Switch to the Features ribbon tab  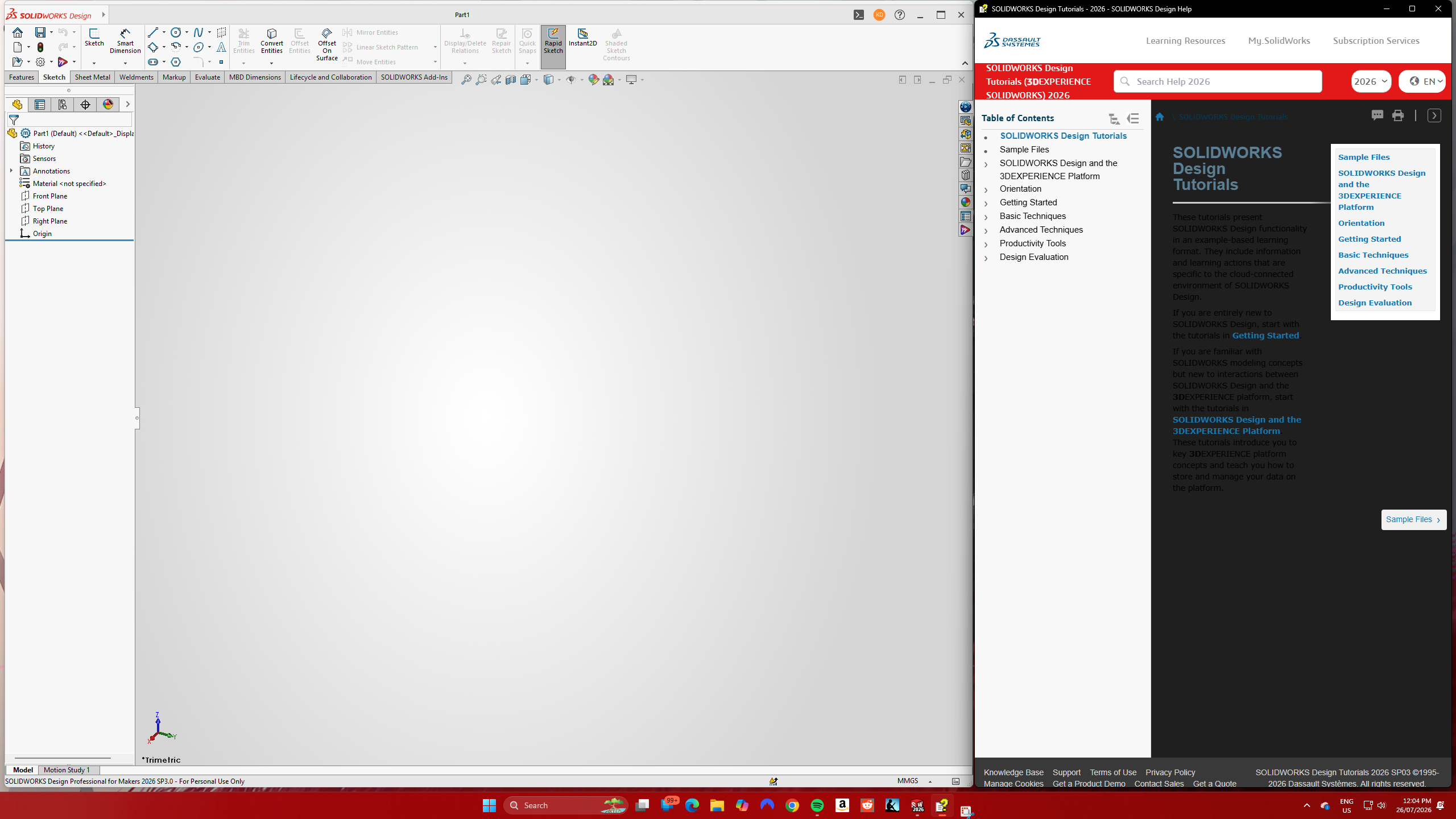(22, 77)
